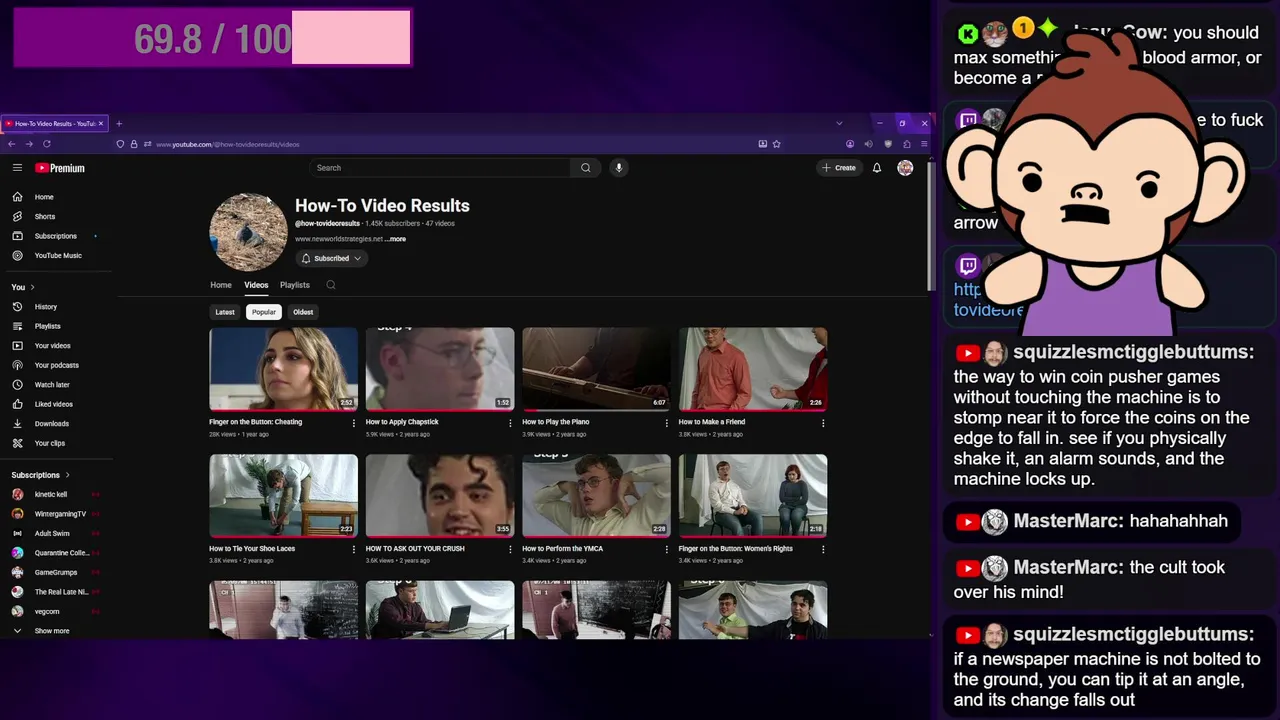The height and width of the screenshot is (720, 1280).
Task: Switch to the channel Videos tab
Action: coord(256,285)
